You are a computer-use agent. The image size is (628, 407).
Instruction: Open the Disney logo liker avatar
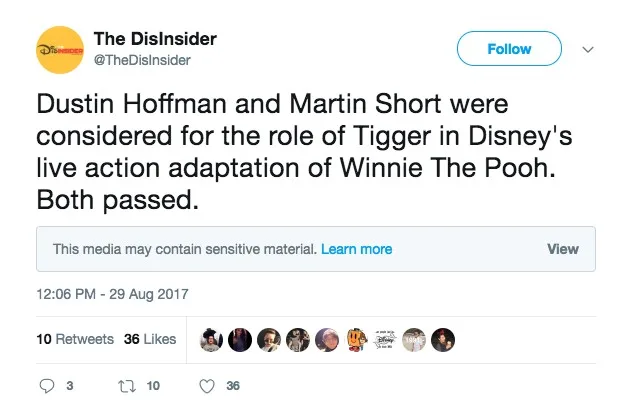click(384, 339)
